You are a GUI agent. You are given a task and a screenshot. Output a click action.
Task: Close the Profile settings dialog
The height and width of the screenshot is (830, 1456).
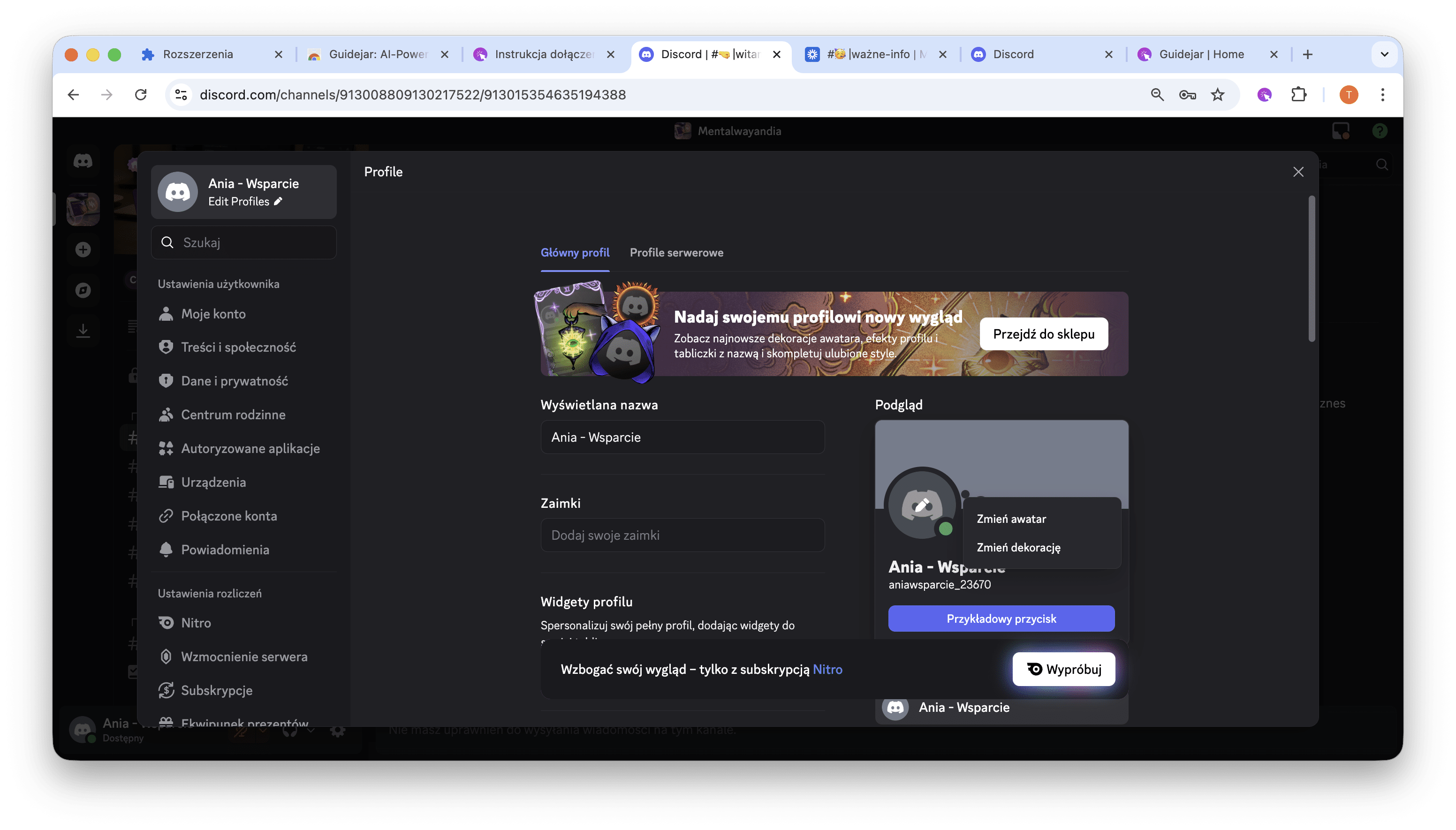pyautogui.click(x=1298, y=172)
